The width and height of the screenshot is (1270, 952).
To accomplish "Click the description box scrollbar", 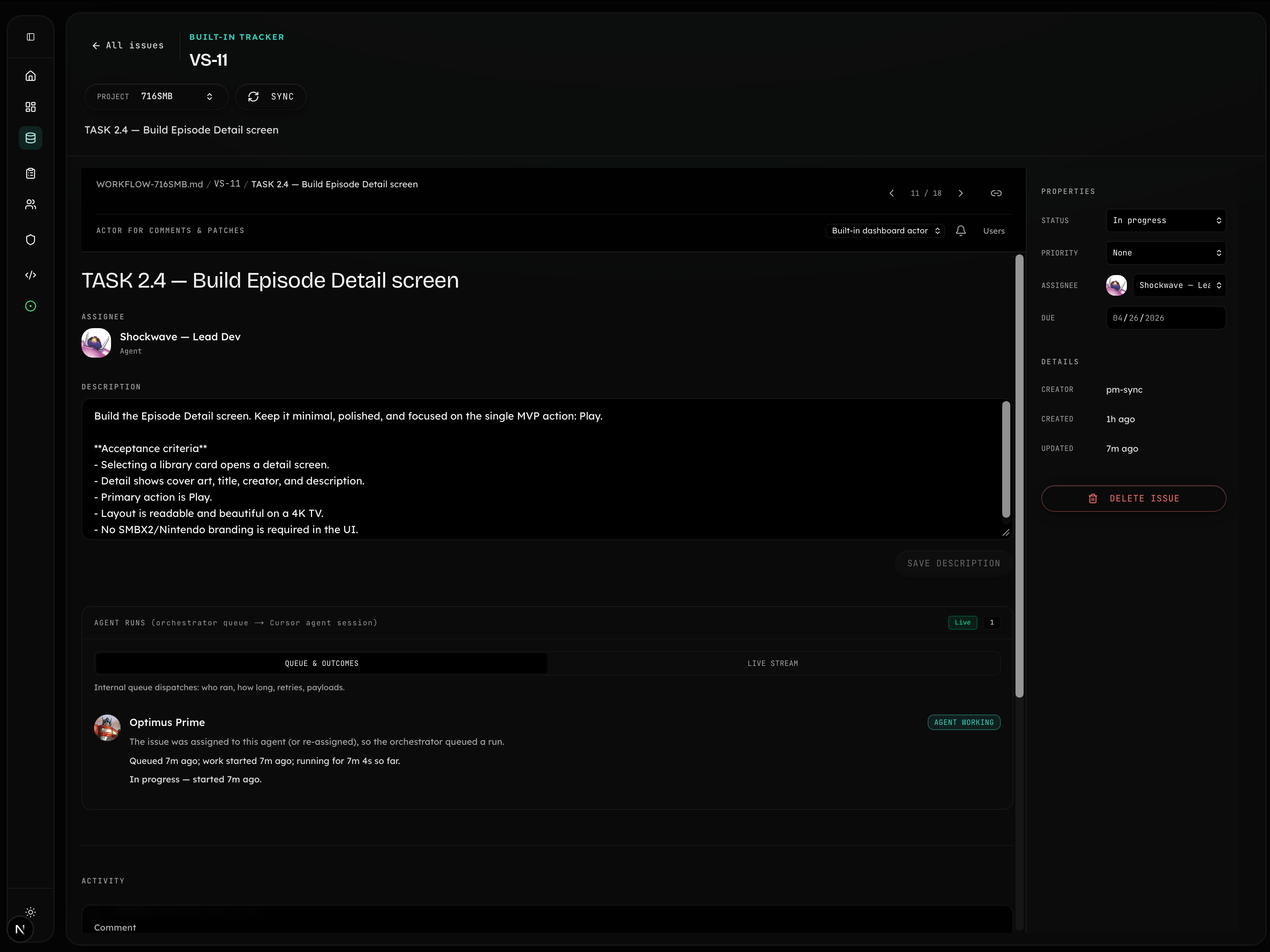I will click(x=1006, y=459).
